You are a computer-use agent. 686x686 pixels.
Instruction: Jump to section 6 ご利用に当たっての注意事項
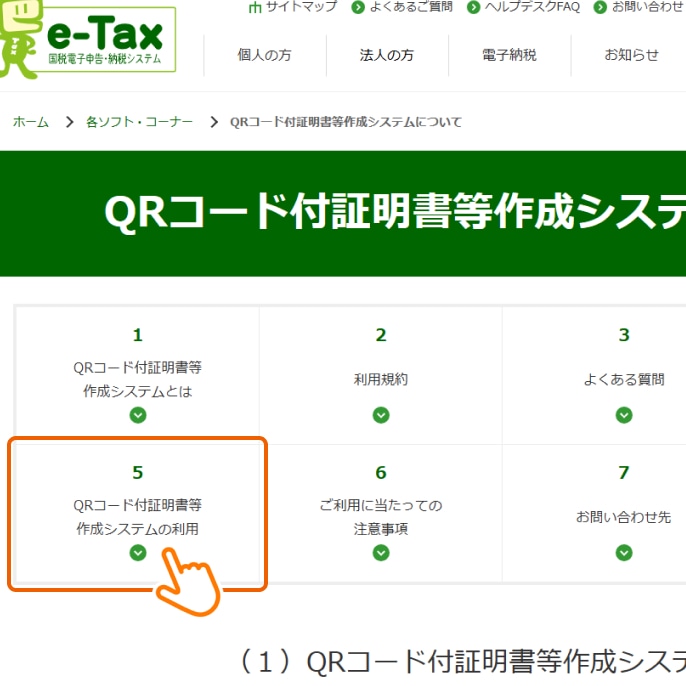381,513
